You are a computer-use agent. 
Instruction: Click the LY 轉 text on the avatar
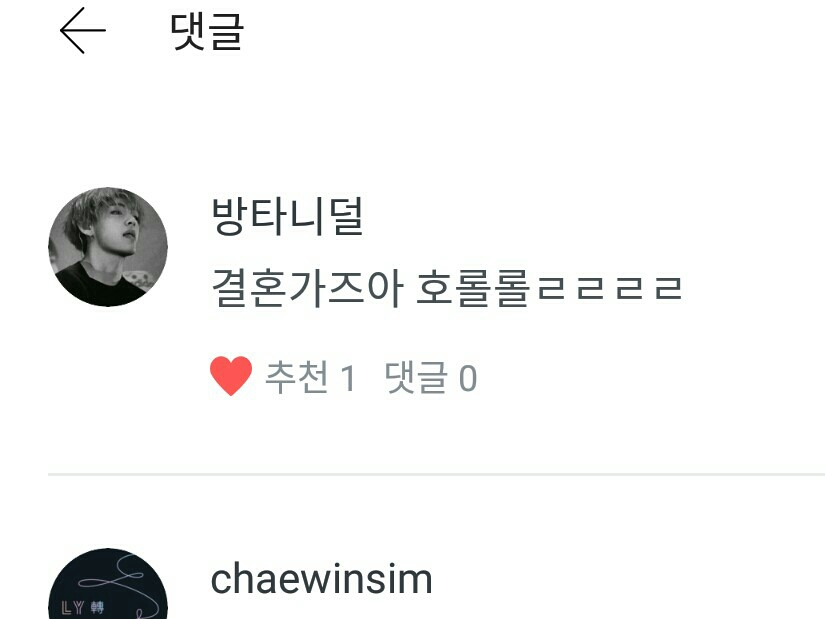pyautogui.click(x=83, y=608)
